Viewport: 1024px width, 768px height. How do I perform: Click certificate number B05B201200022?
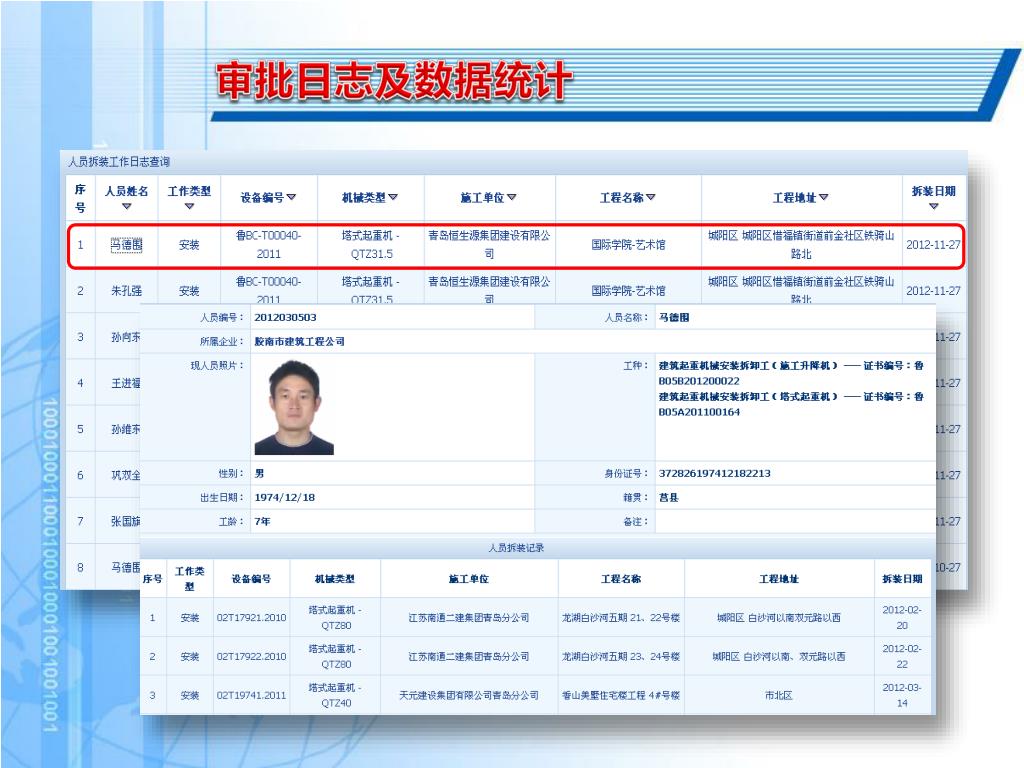point(699,381)
